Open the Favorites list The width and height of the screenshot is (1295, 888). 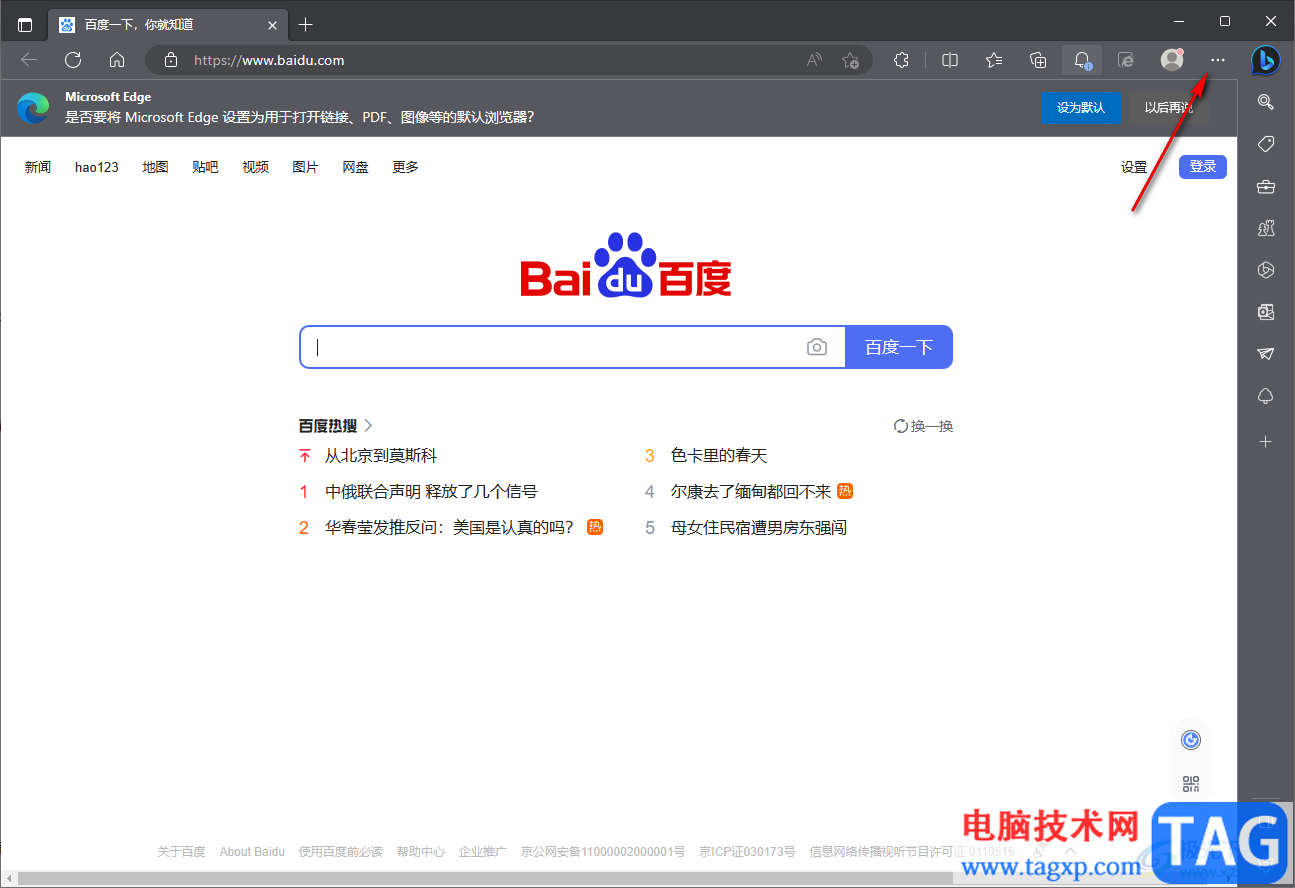(994, 60)
